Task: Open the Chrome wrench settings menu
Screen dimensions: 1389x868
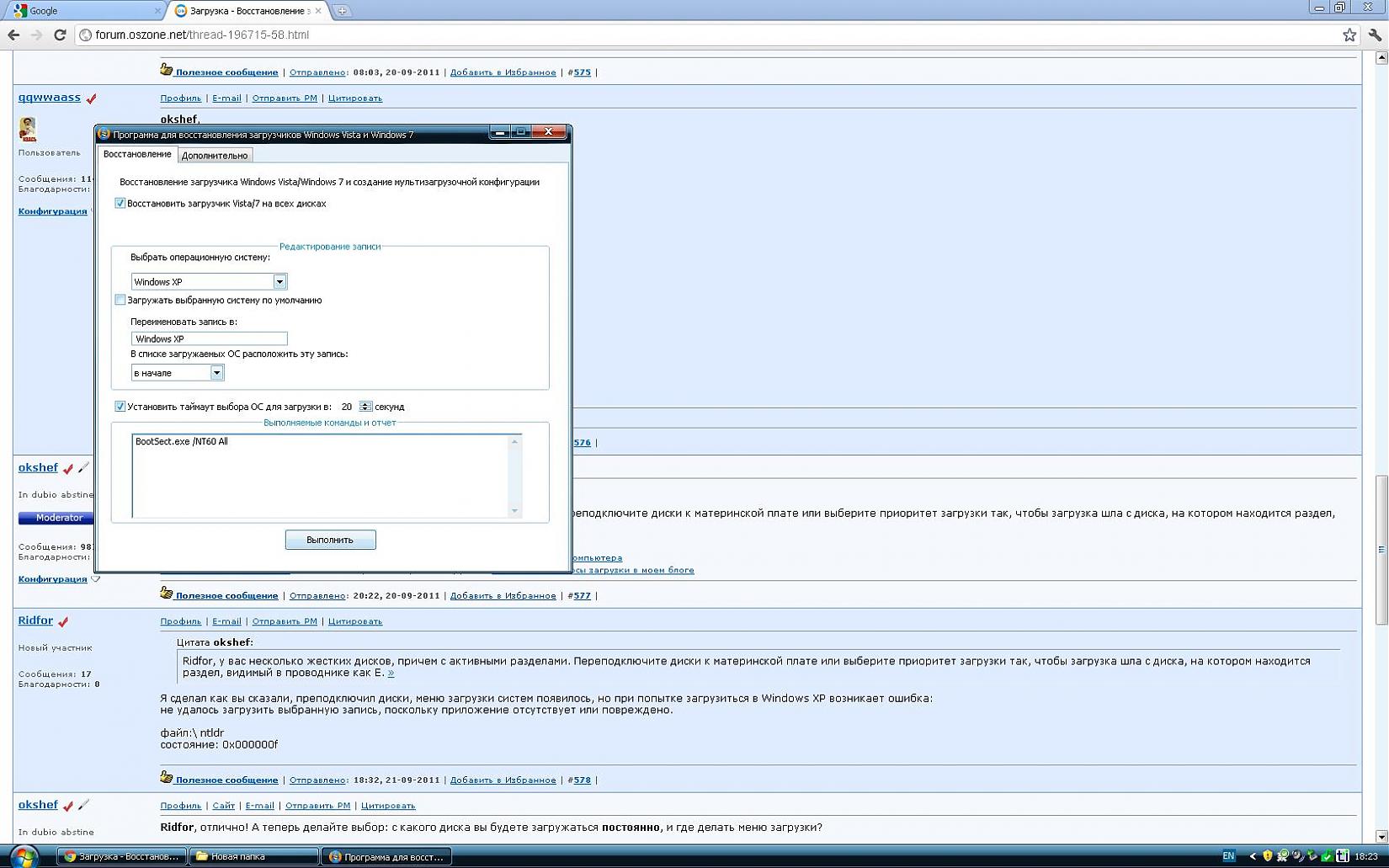Action: tap(1375, 35)
